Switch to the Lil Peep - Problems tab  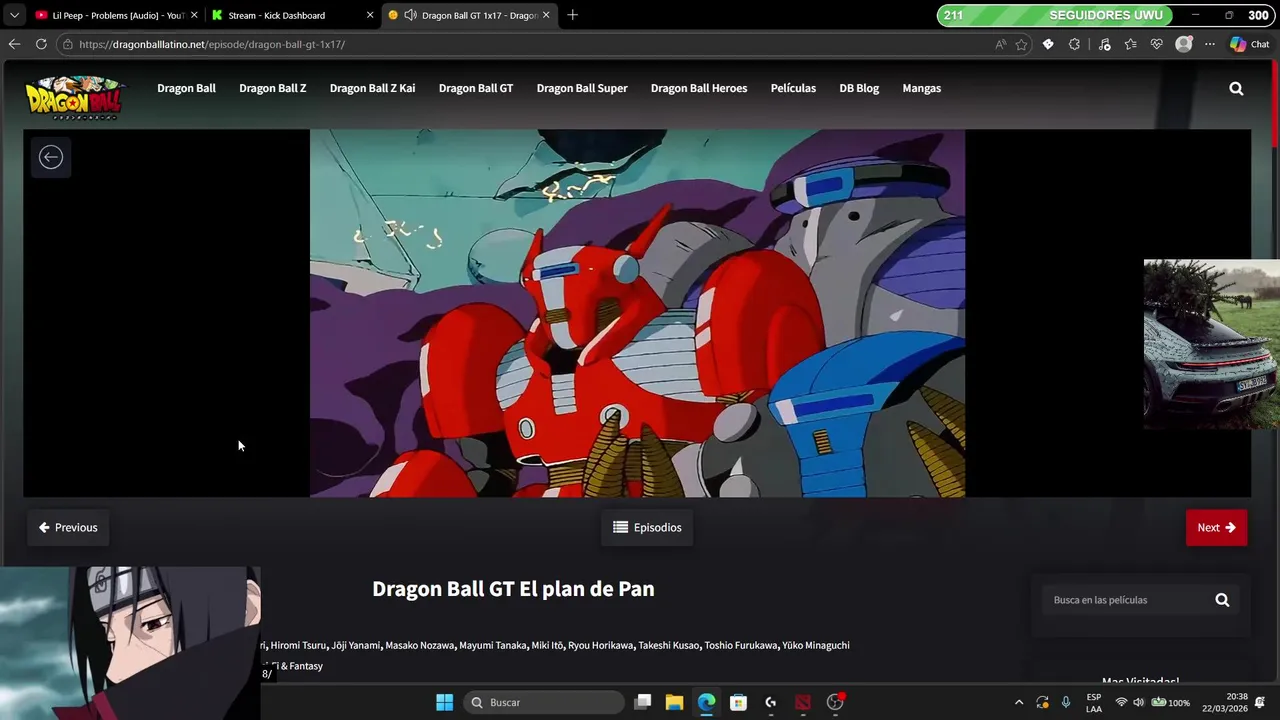coord(115,15)
